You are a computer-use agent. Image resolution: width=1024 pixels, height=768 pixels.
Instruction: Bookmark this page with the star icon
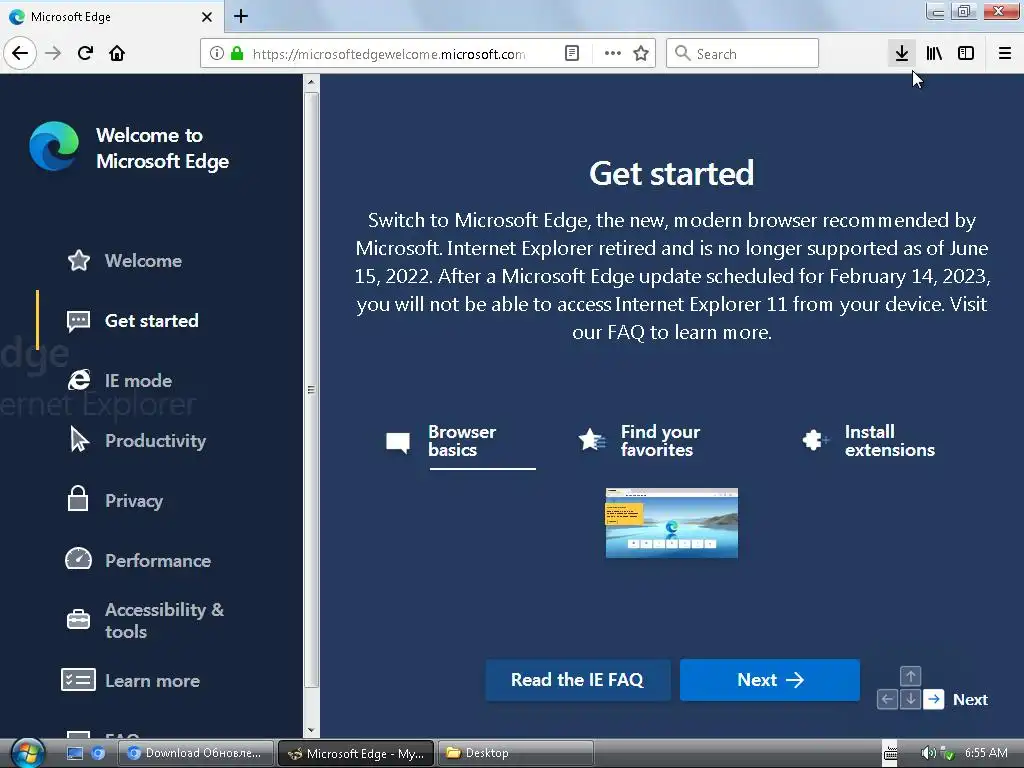point(641,53)
